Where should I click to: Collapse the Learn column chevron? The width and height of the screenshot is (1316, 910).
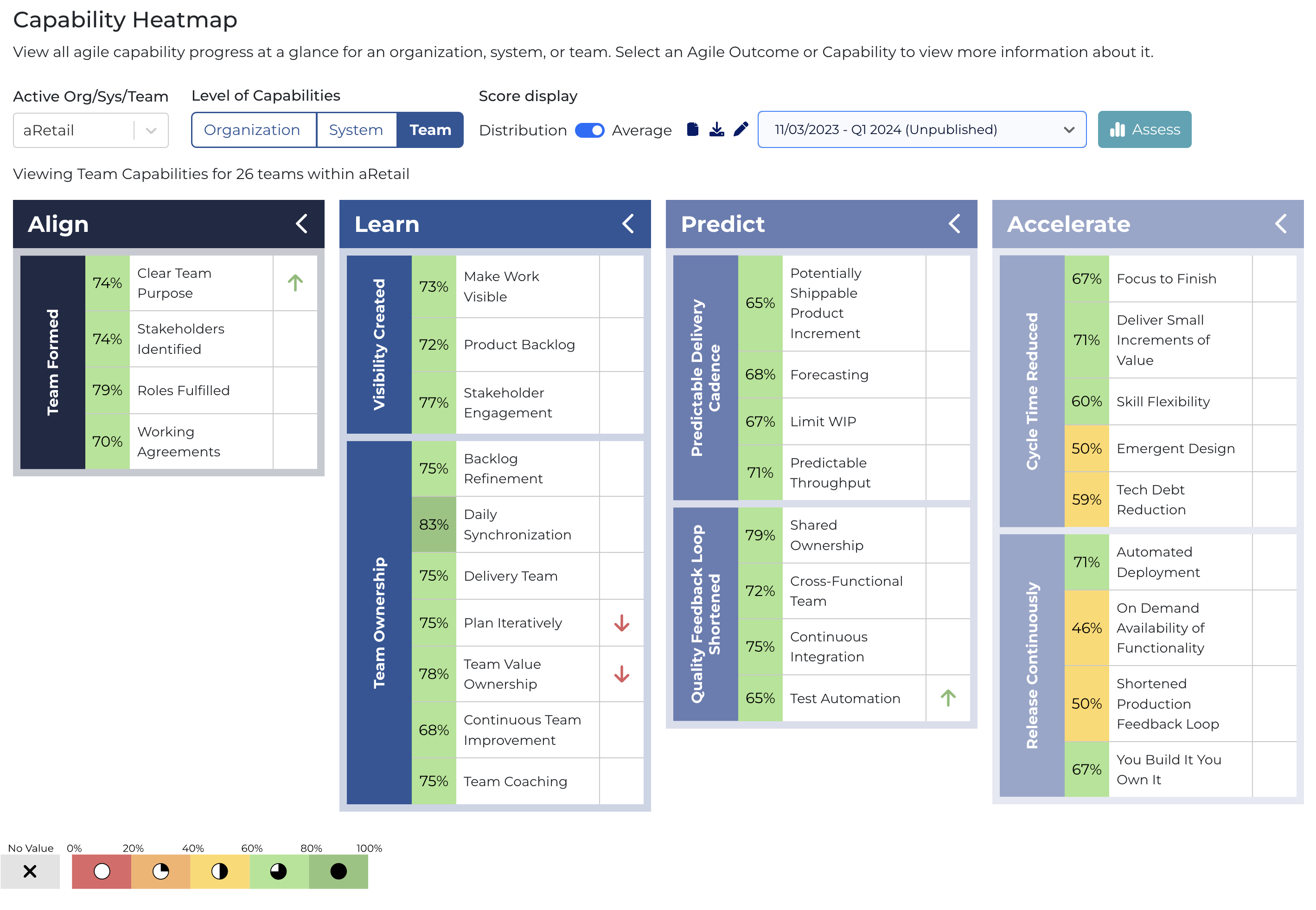pos(628,224)
